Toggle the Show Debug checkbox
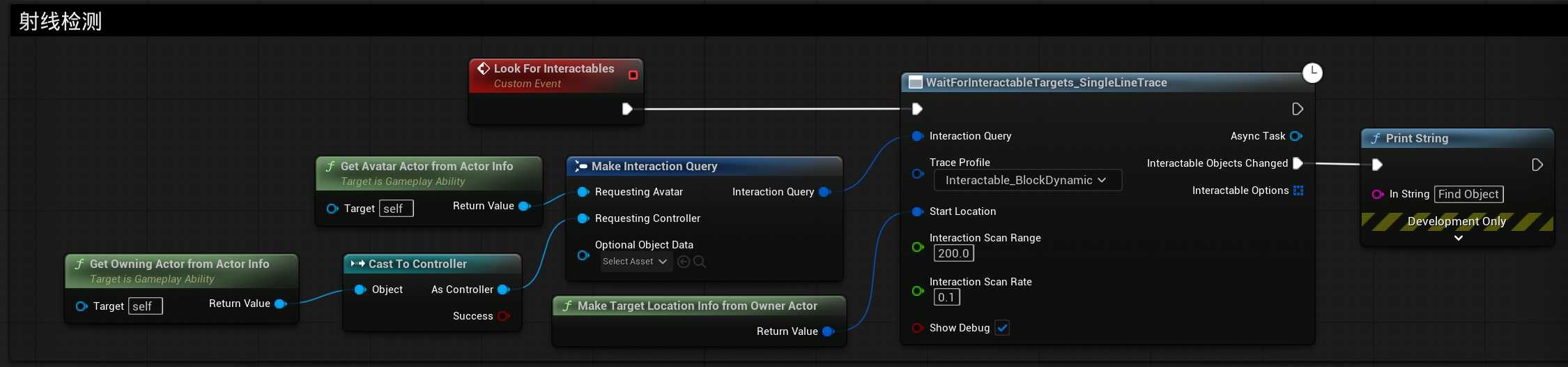The width and height of the screenshot is (1568, 367). coord(1002,328)
